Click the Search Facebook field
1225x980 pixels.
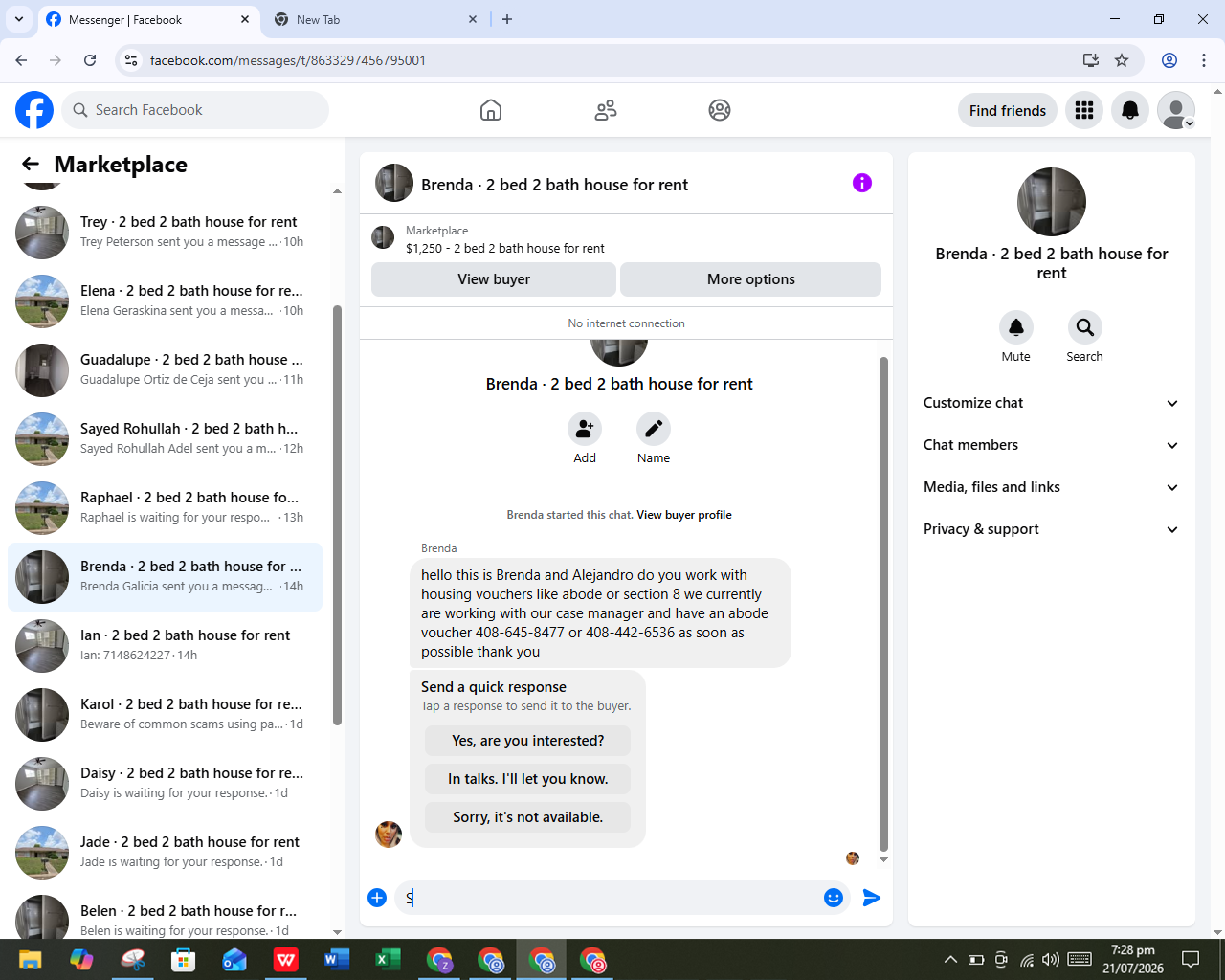195,110
